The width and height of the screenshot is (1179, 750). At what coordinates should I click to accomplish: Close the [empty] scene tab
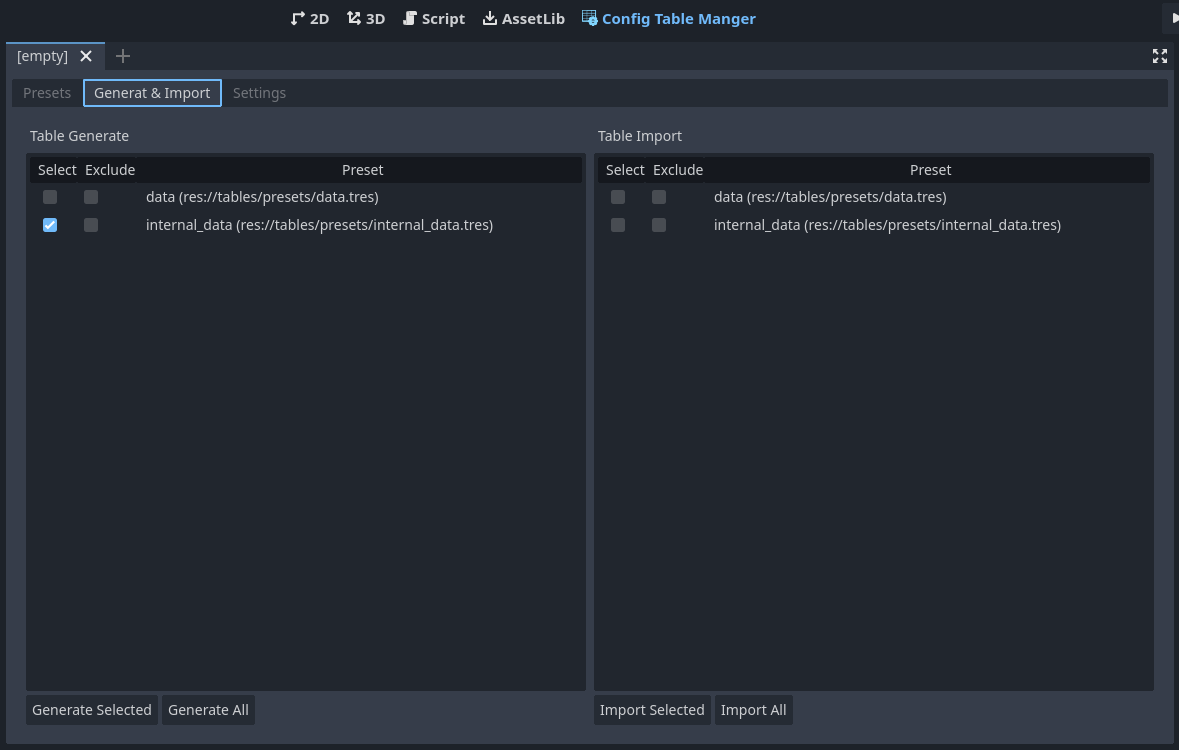point(86,56)
